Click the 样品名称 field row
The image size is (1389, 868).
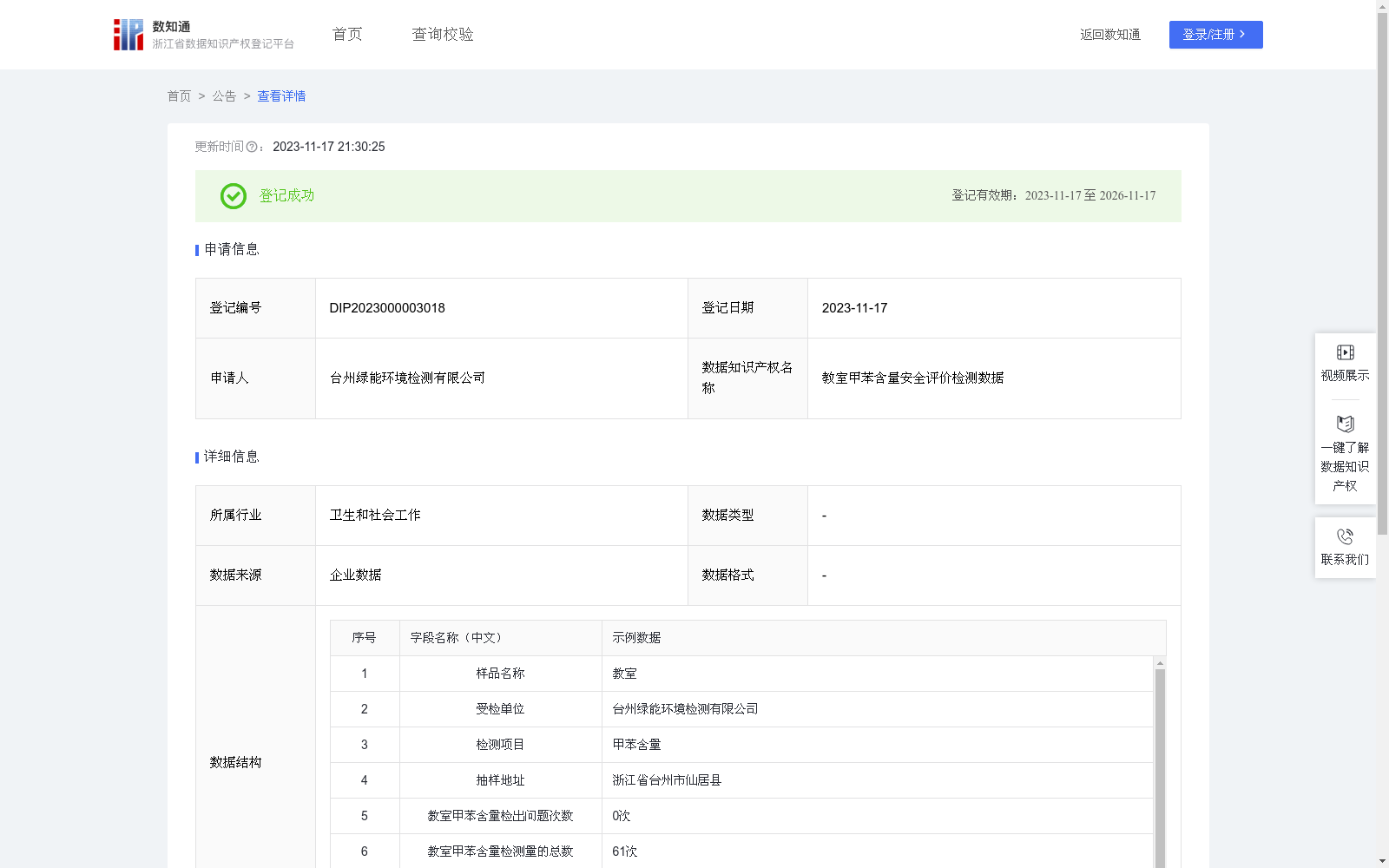(x=741, y=674)
